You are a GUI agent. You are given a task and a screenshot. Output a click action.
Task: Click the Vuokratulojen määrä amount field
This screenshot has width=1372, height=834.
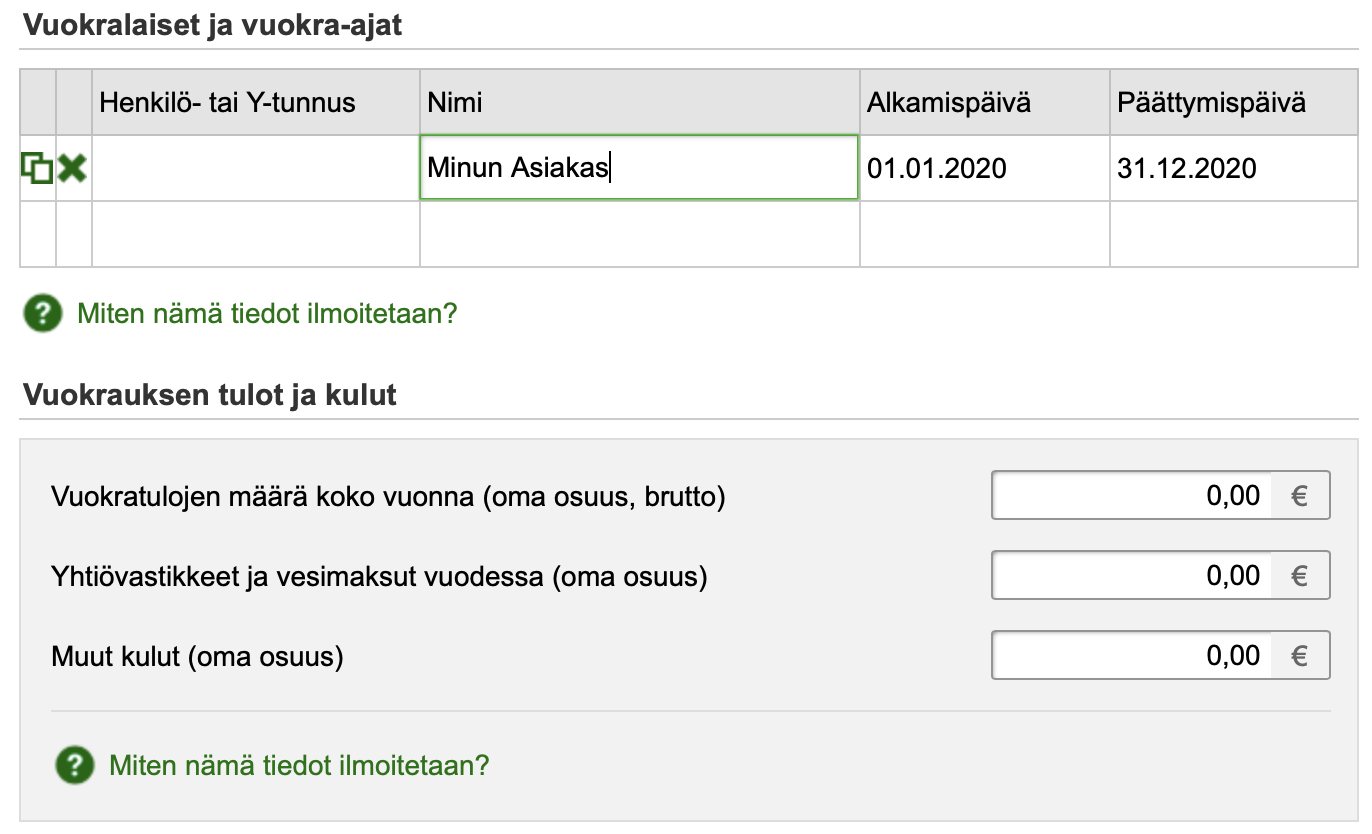tap(1132, 496)
